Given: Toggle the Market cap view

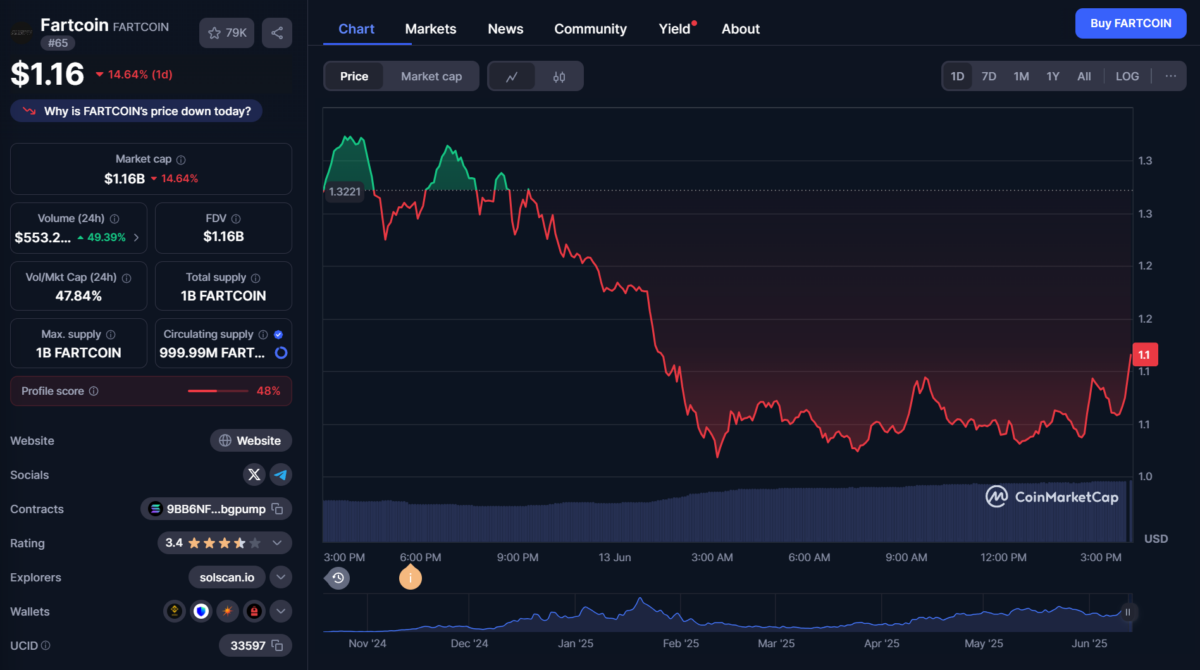Looking at the screenshot, I should [x=431, y=76].
